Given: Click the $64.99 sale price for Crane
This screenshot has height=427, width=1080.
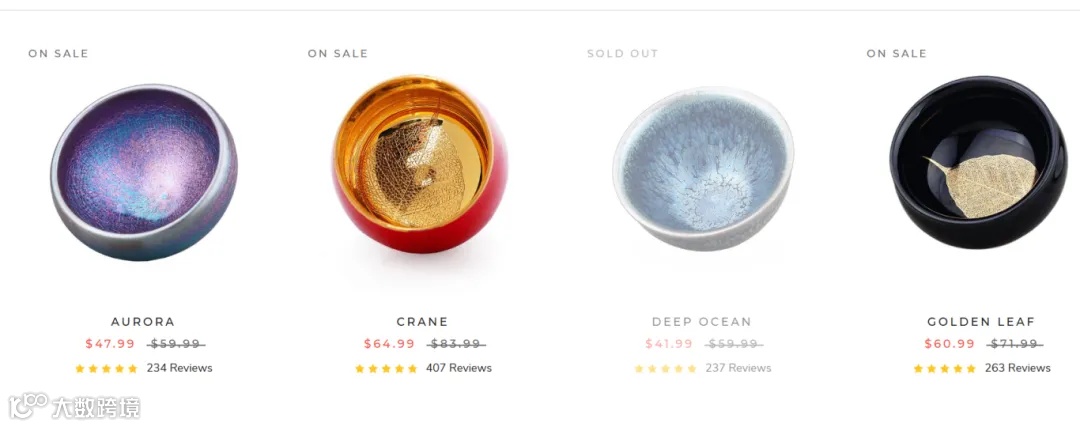Looking at the screenshot, I should [x=389, y=344].
